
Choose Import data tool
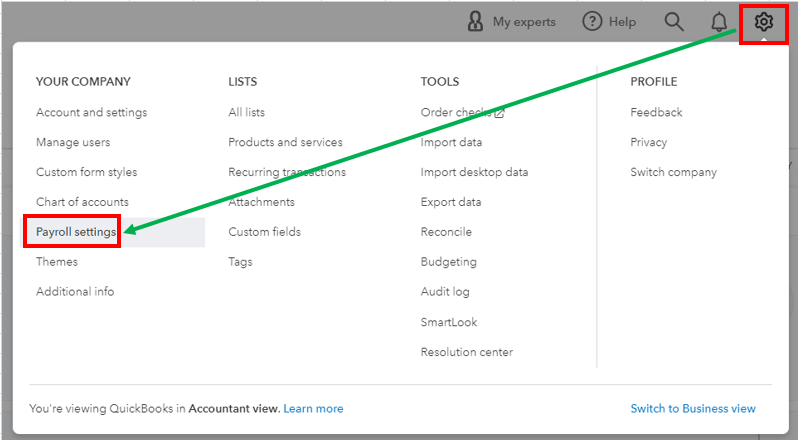451,142
